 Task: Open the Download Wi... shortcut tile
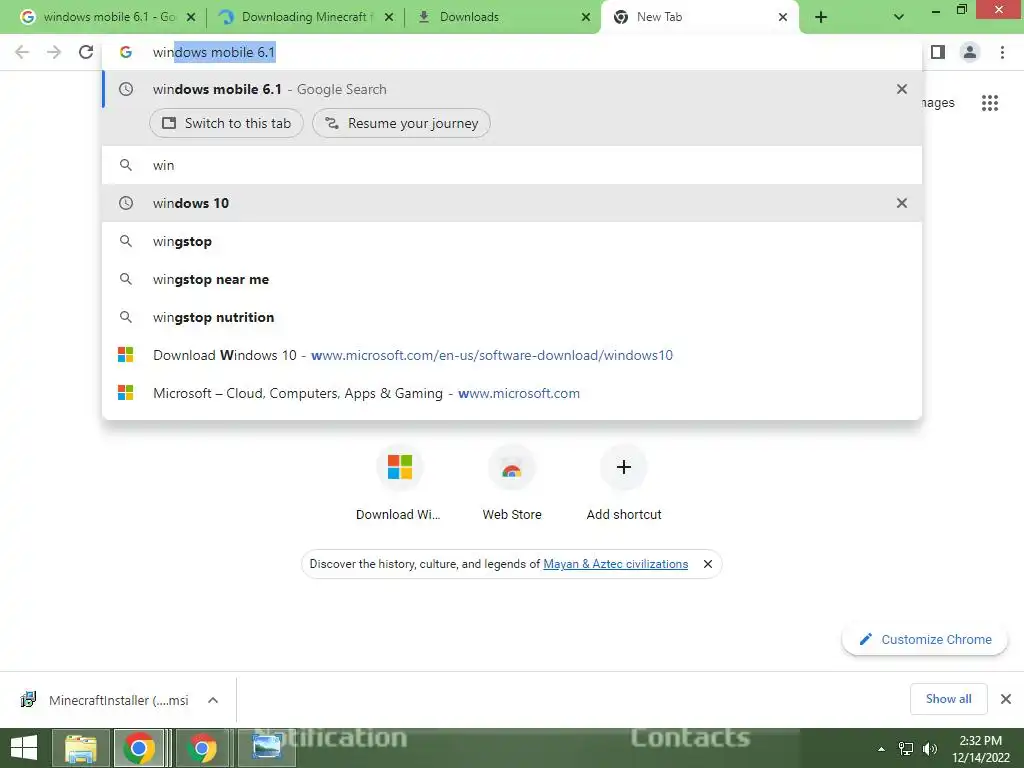coord(399,483)
